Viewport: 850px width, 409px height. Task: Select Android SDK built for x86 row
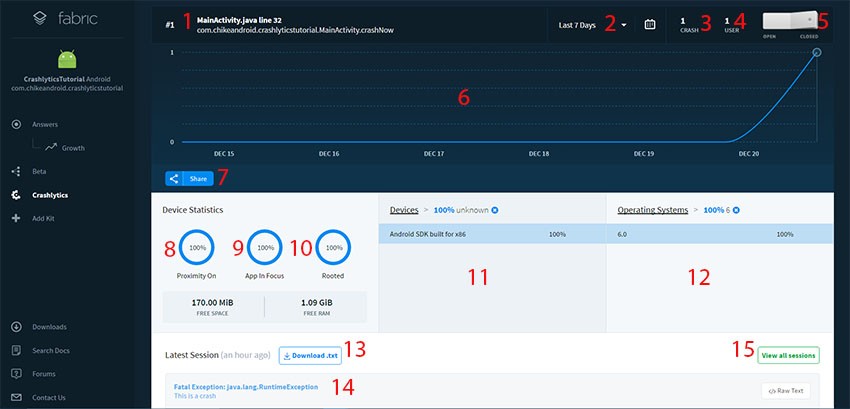click(492, 234)
